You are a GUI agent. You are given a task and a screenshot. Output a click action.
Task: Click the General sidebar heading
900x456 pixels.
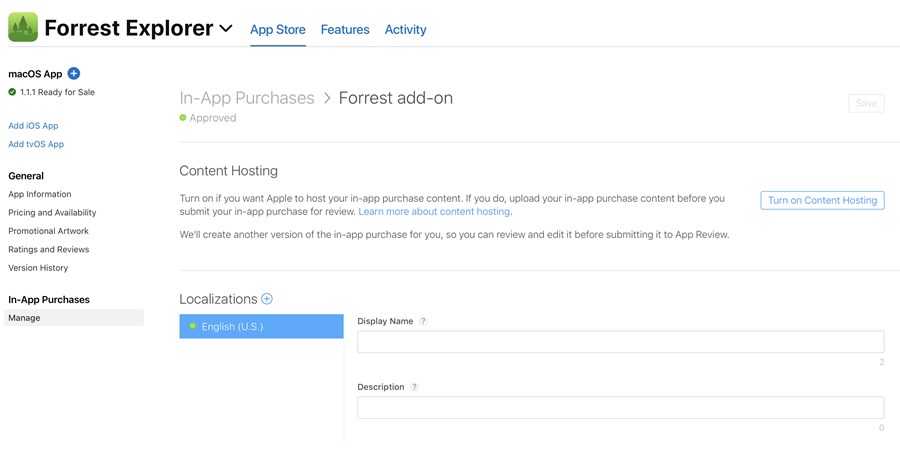pyautogui.click(x=26, y=176)
